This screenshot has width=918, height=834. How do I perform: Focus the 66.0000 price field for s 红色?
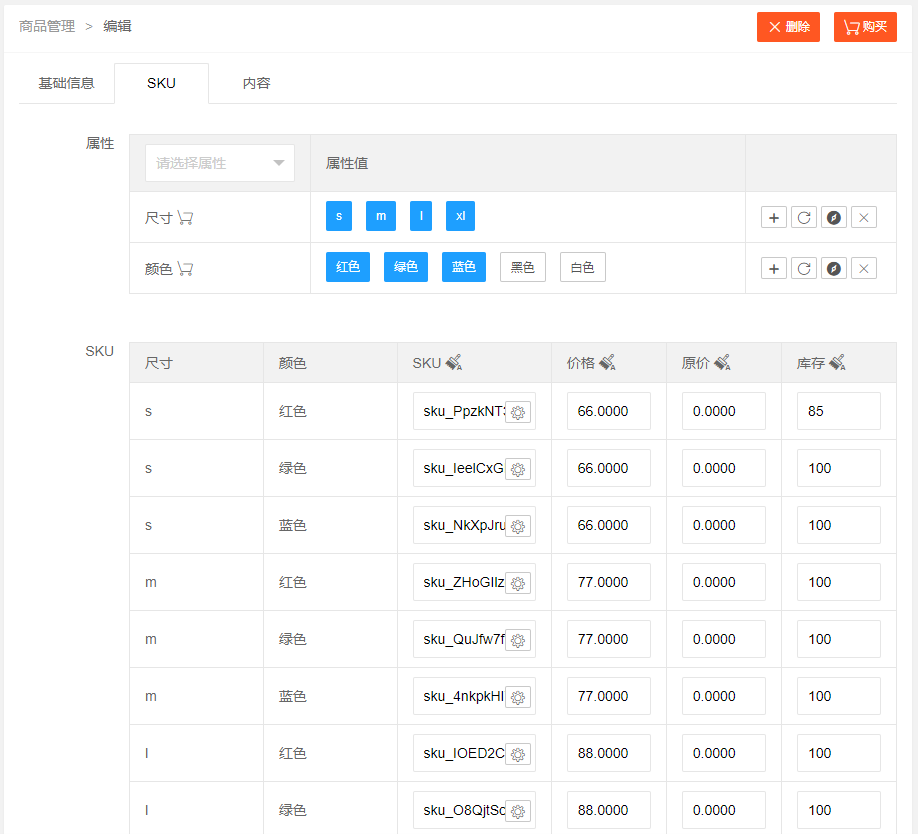point(608,411)
